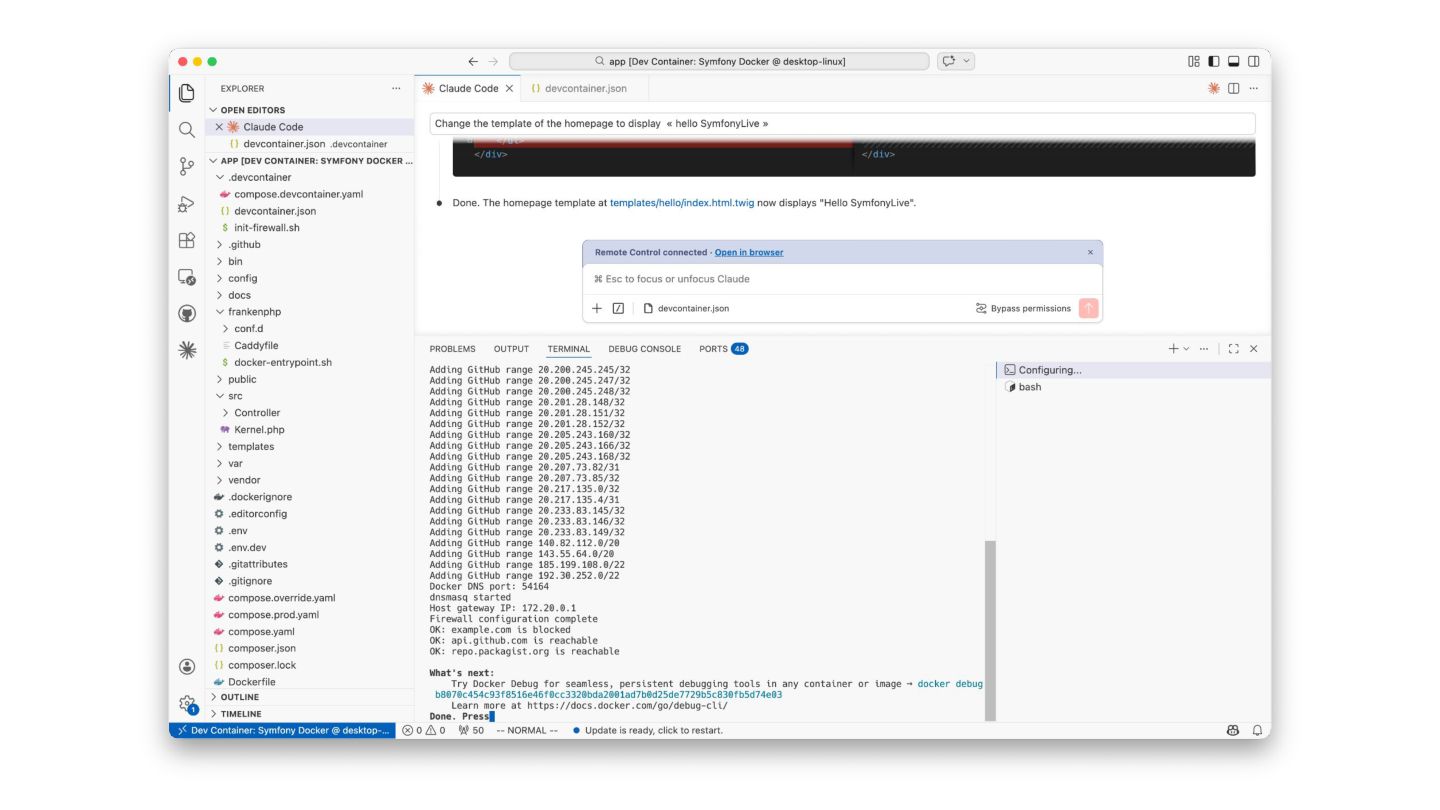Select the Configuring... terminal entry
1440x810 pixels.
click(1133, 370)
